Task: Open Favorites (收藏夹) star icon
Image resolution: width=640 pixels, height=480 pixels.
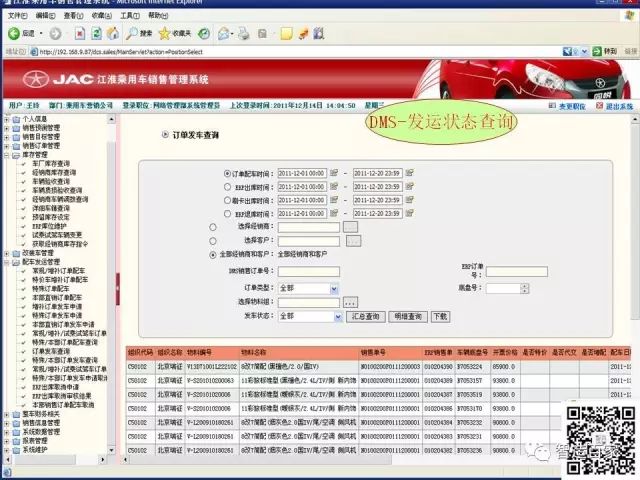Action: pyautogui.click(x=164, y=33)
